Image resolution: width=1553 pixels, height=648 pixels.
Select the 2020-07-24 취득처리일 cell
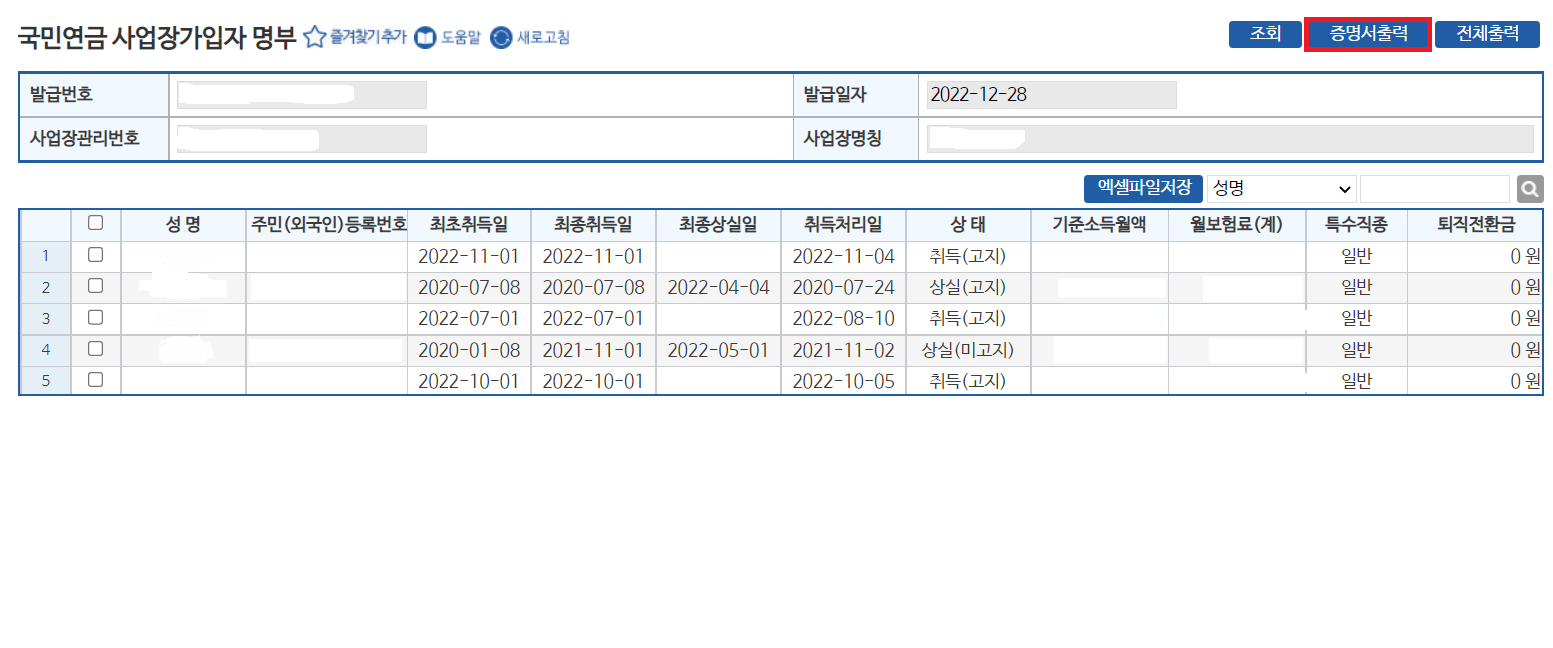point(844,288)
